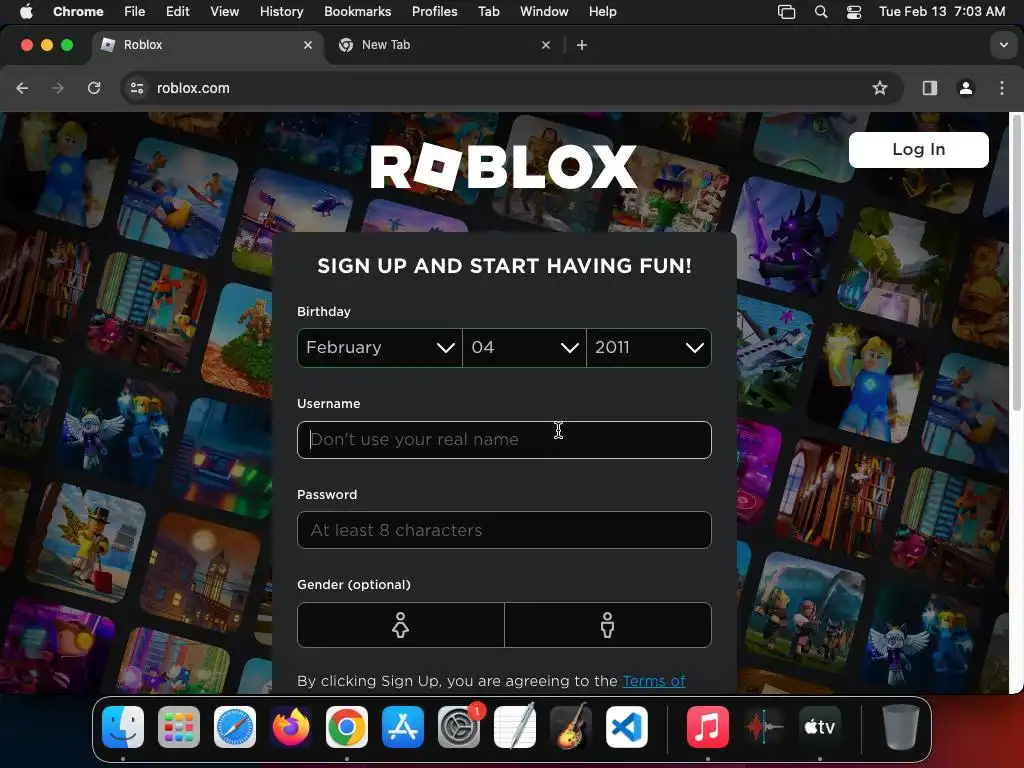Open the Profiles menu
Image resolution: width=1024 pixels, height=768 pixels.
[434, 11]
